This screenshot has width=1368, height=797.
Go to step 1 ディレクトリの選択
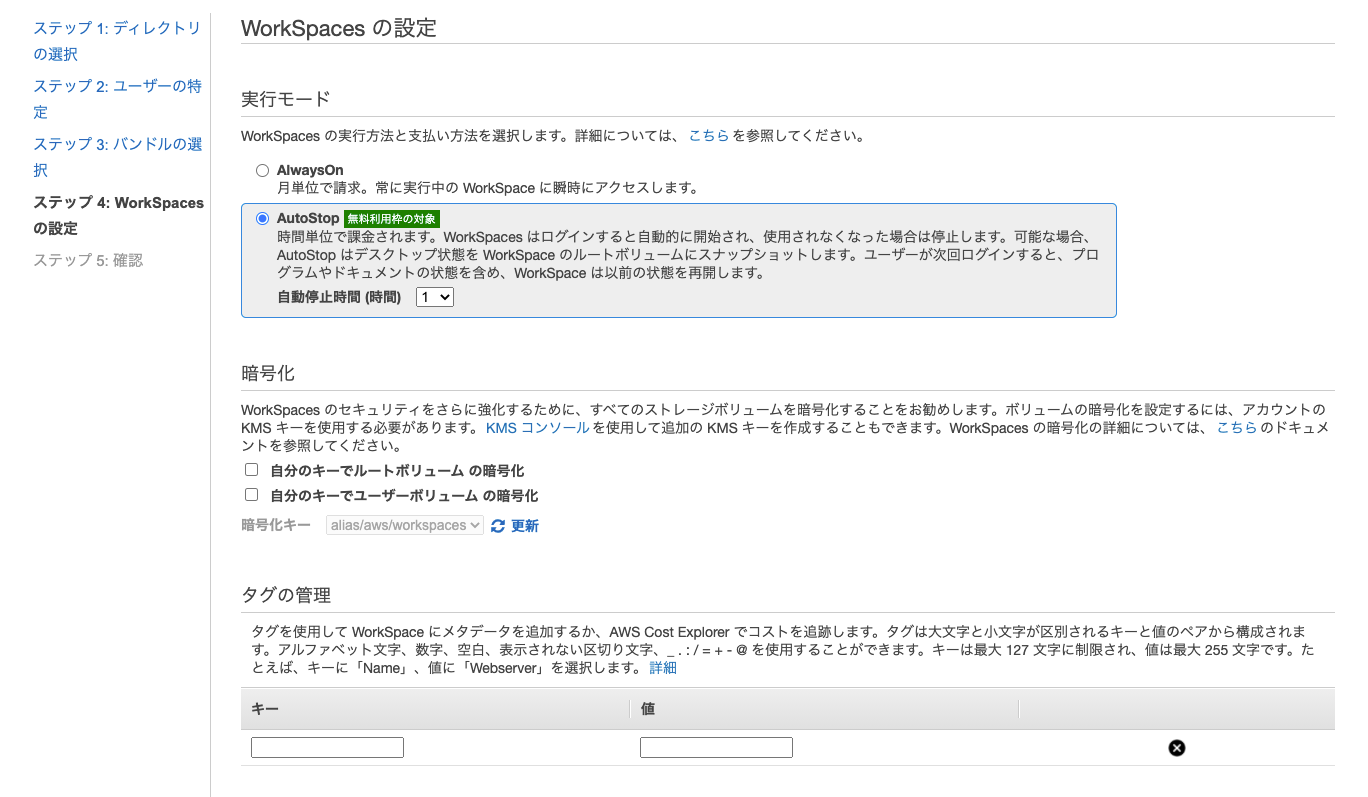118,41
